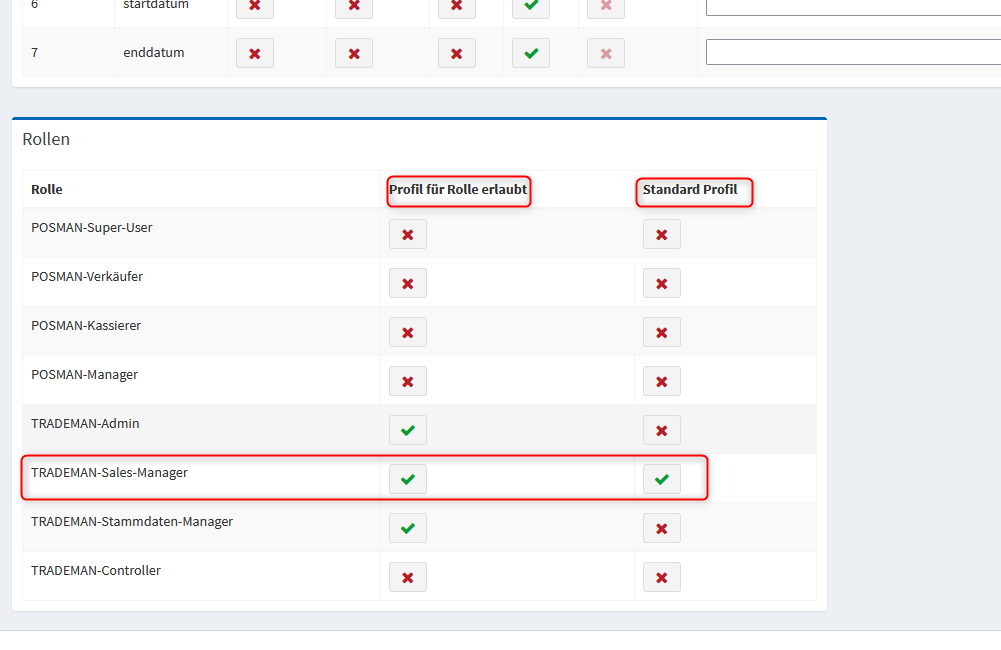Click Standard Profil X for POSMAN-Kassierer
The height and width of the screenshot is (650, 1001).
pos(661,332)
